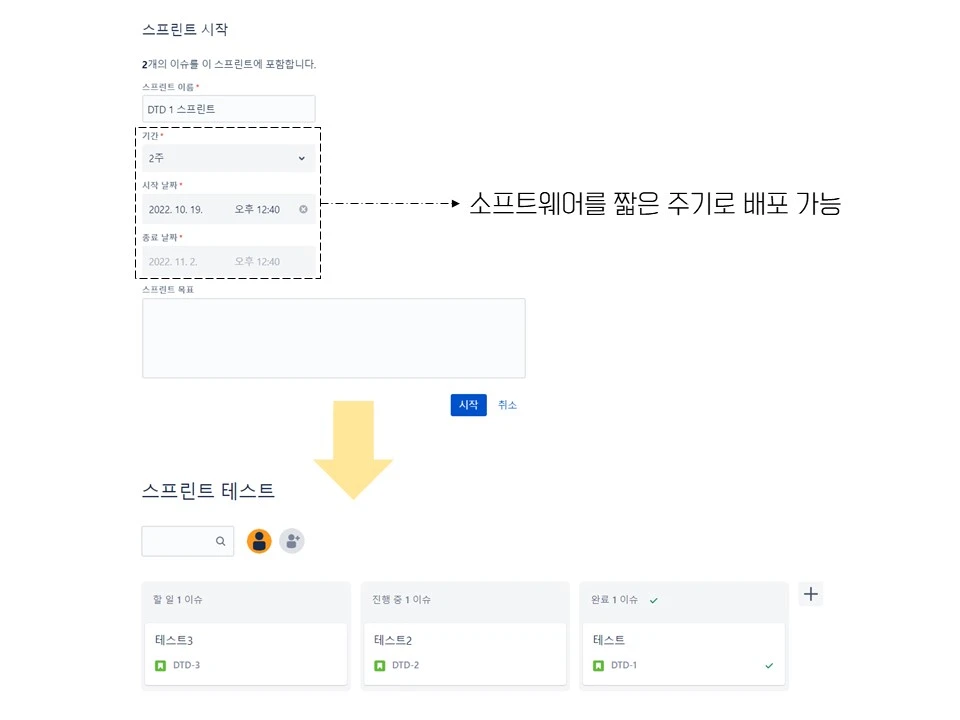Click the sprint name field DTD 1 스프린트

tap(228, 108)
